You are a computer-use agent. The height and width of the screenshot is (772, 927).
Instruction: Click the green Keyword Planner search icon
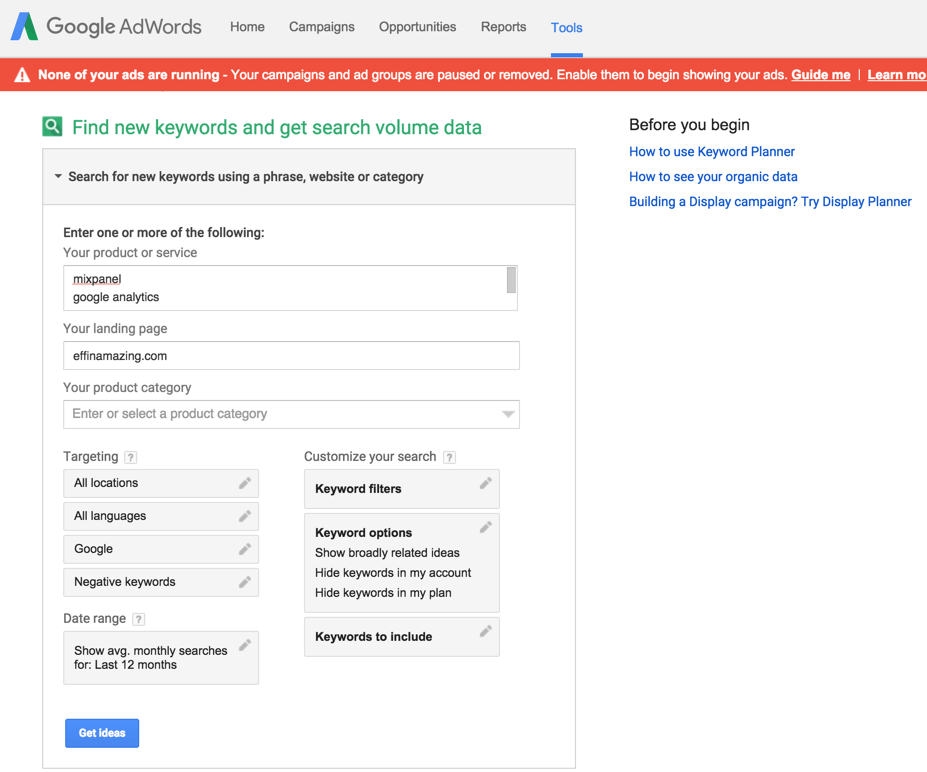pyautogui.click(x=52, y=126)
